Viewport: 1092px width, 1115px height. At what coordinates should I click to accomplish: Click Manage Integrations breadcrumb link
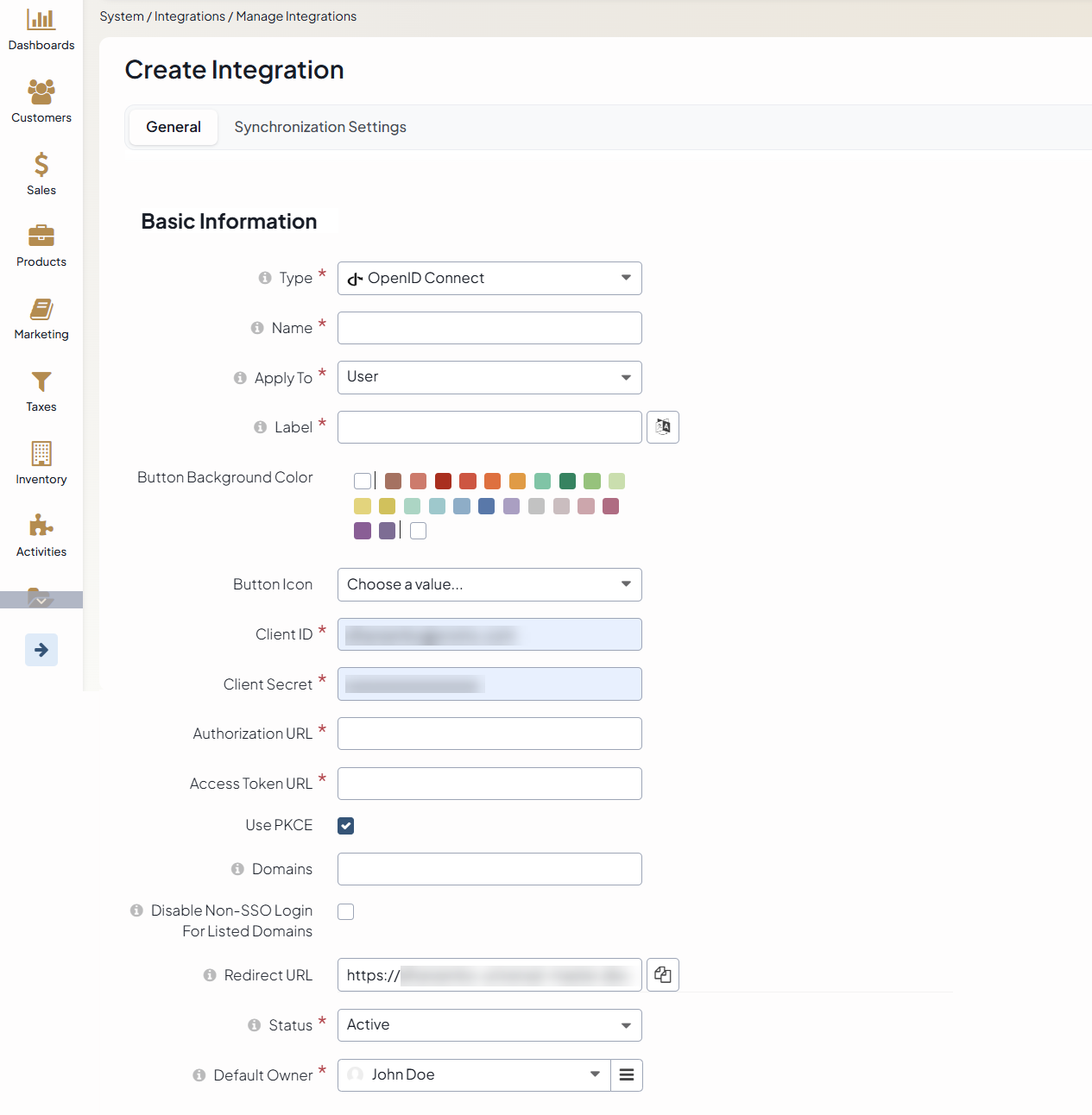(296, 16)
